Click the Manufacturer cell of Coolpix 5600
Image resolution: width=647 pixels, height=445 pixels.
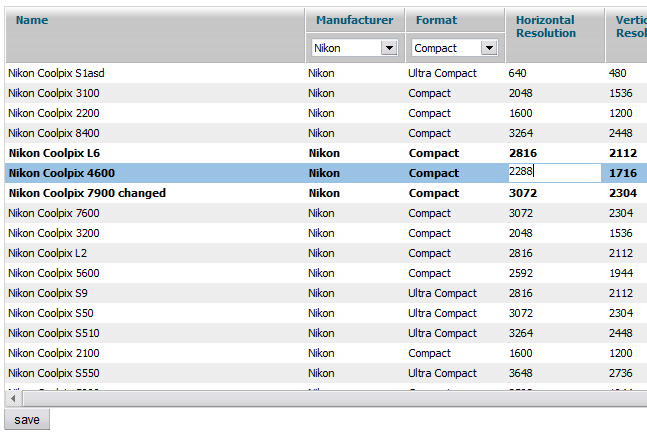tap(321, 273)
